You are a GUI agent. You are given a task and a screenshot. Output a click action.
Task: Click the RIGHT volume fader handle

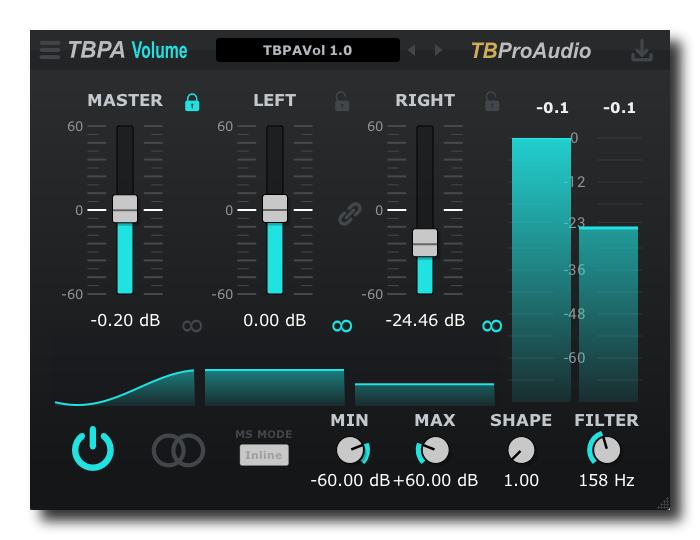425,242
